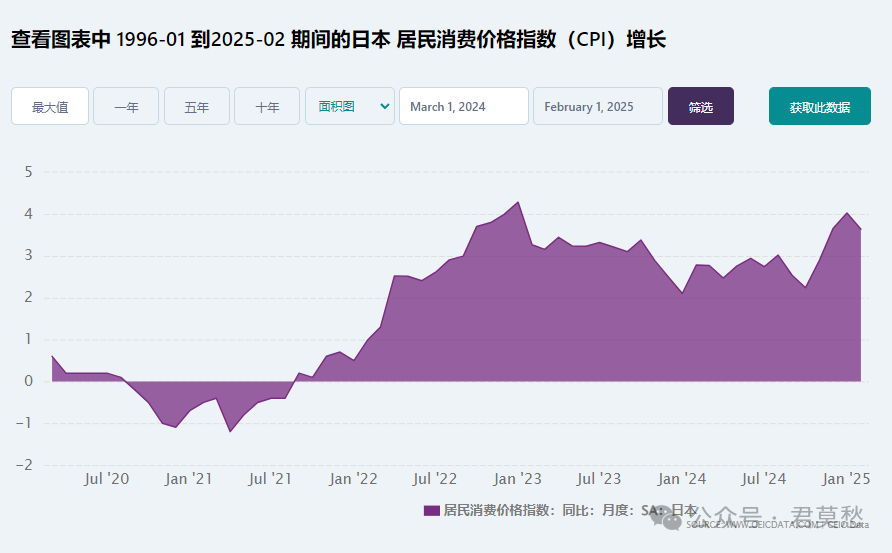
Task: Click the Jan '23 peak on the chart
Action: pos(518,202)
